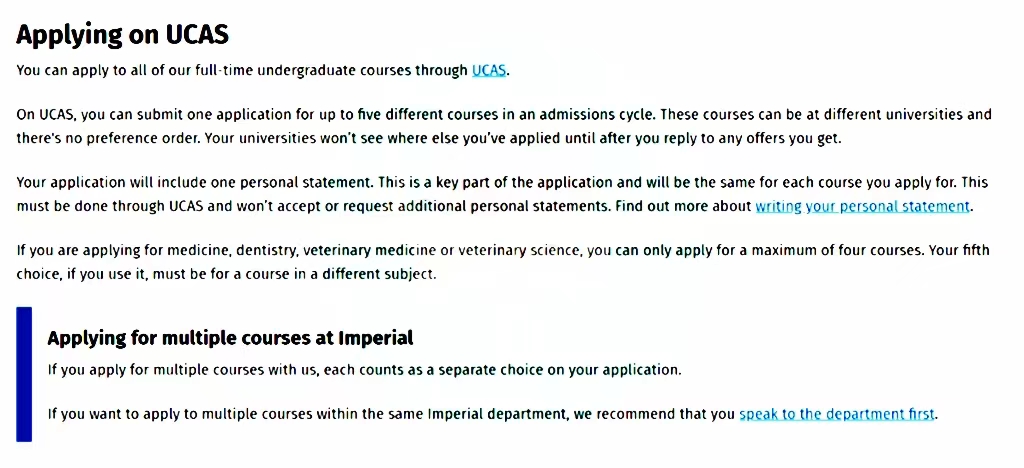Screen dimensions: 1024x468
Task: Click the sentence starting 'You can apply to all'
Action: coord(263,70)
